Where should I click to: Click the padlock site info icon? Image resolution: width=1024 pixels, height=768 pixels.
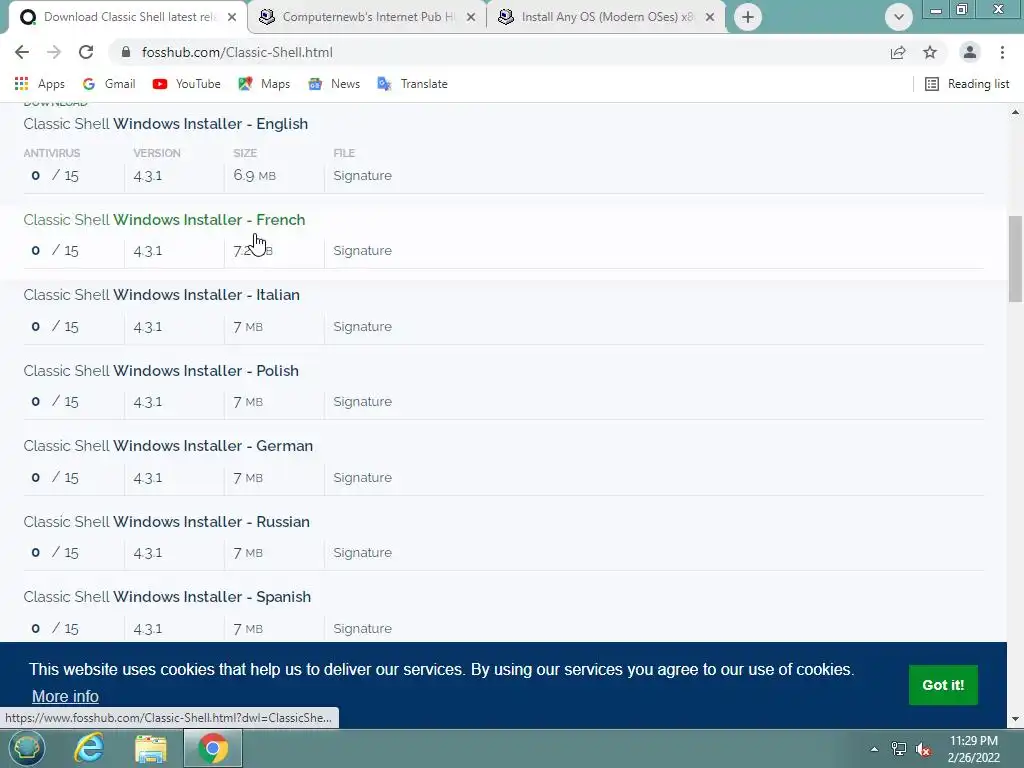click(x=126, y=52)
